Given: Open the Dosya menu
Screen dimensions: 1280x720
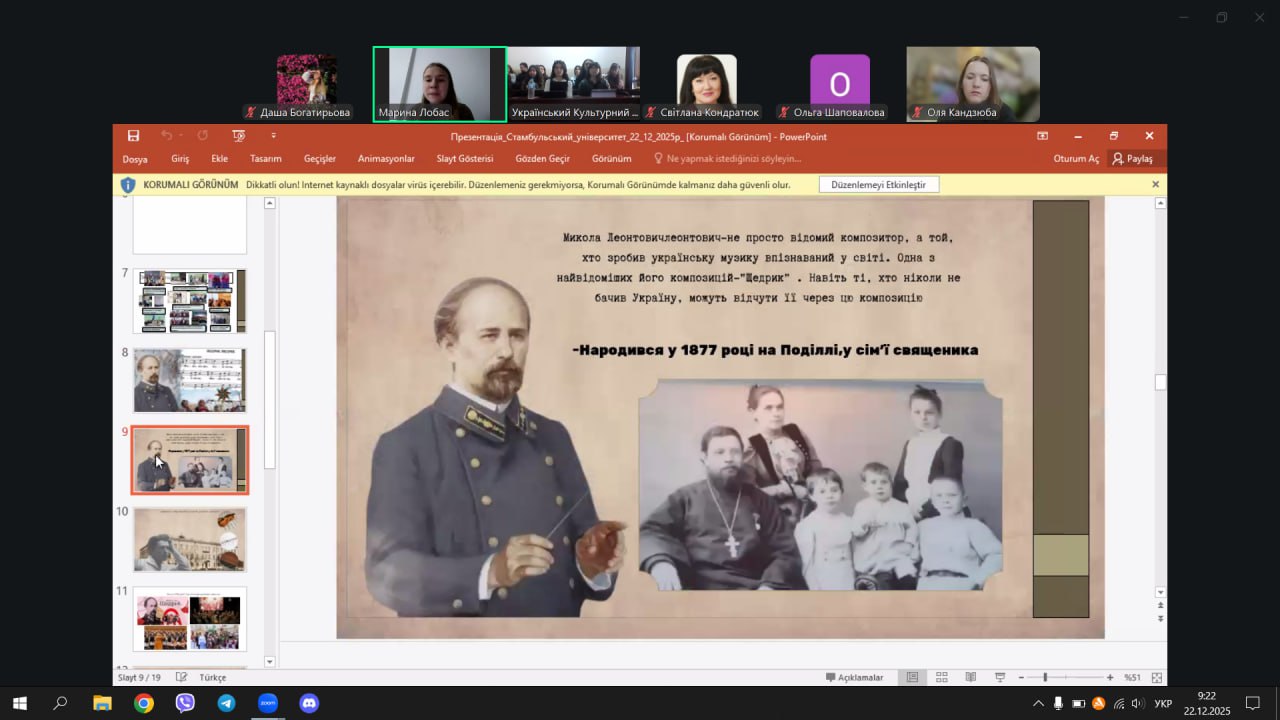Looking at the screenshot, I should point(135,158).
